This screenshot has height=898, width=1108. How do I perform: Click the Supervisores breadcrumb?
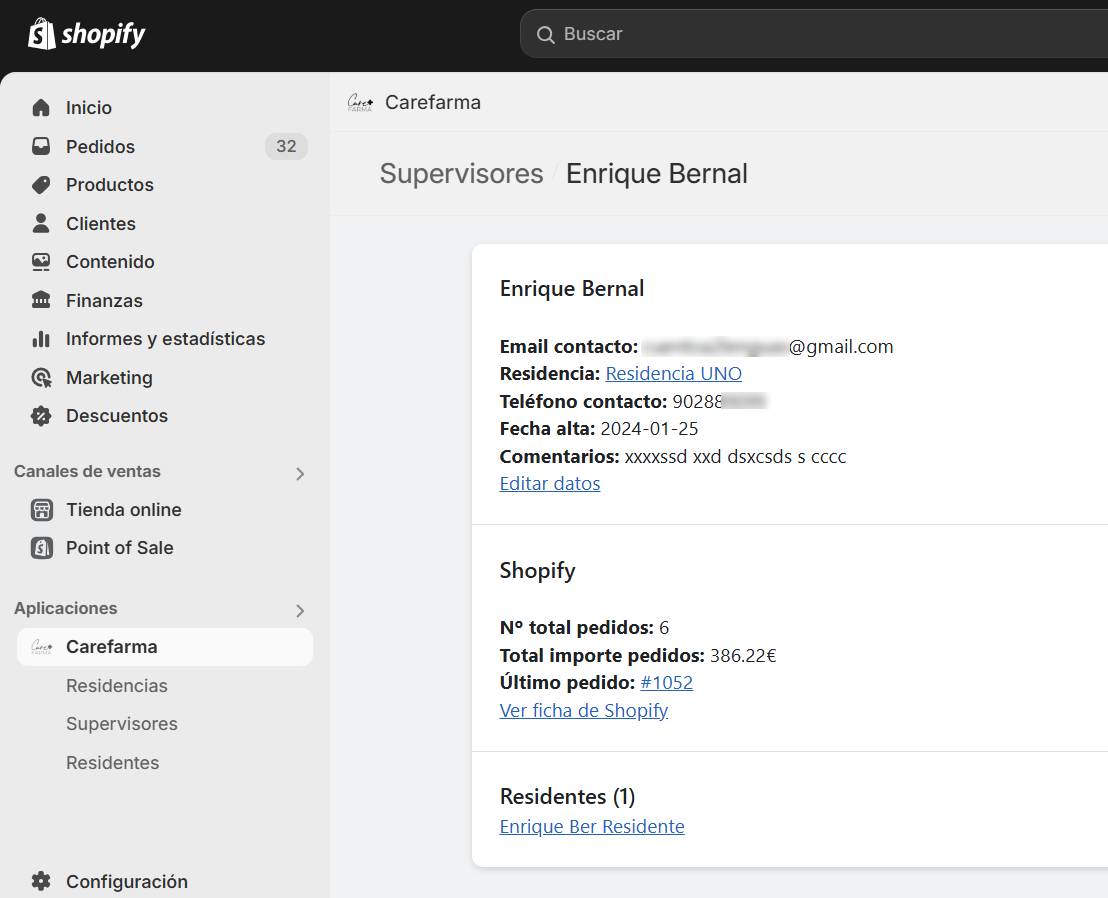tap(461, 174)
